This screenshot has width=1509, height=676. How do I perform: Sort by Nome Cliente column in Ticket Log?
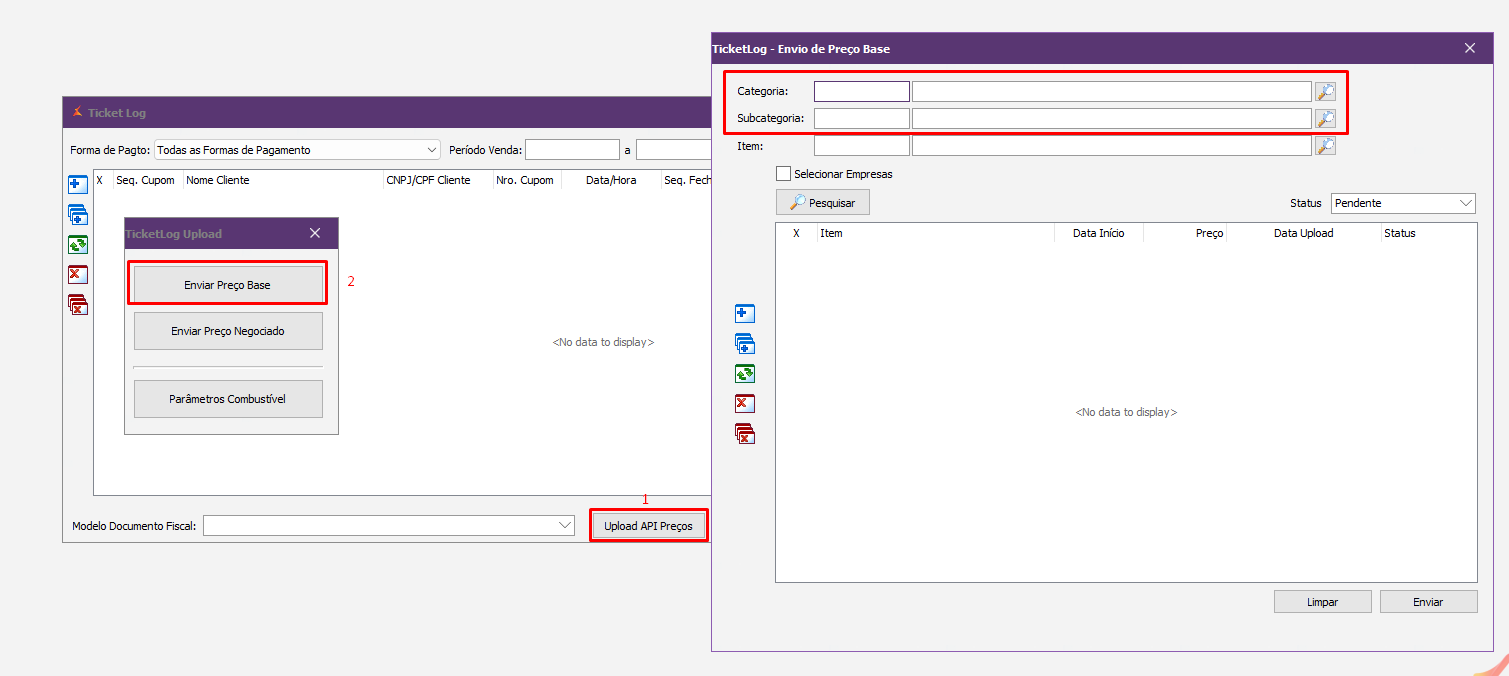(283, 181)
